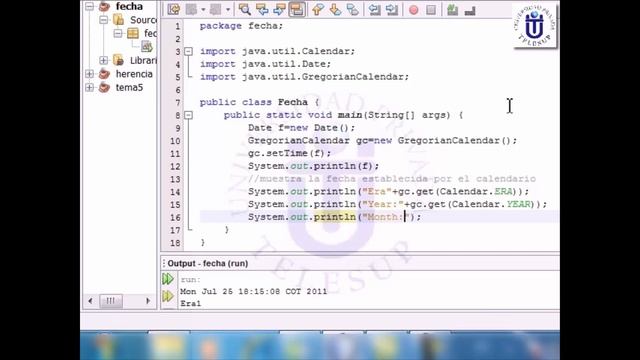This screenshot has height=360, width=640.
Task: Click 'Era1' in output
Action: click(191, 304)
